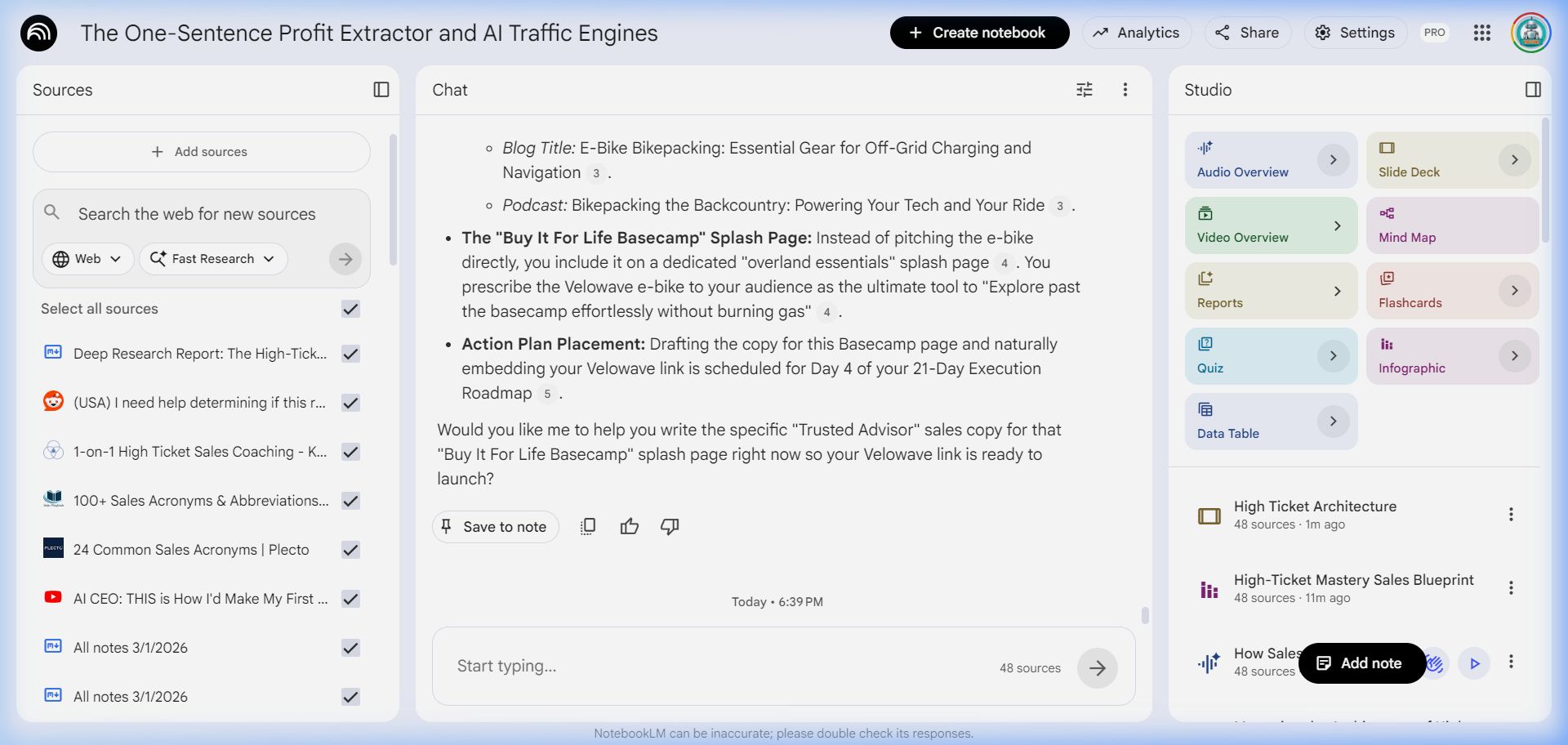This screenshot has height=745, width=1568.
Task: Uncheck 24 Common Sales Acronyms source
Action: [x=350, y=550]
